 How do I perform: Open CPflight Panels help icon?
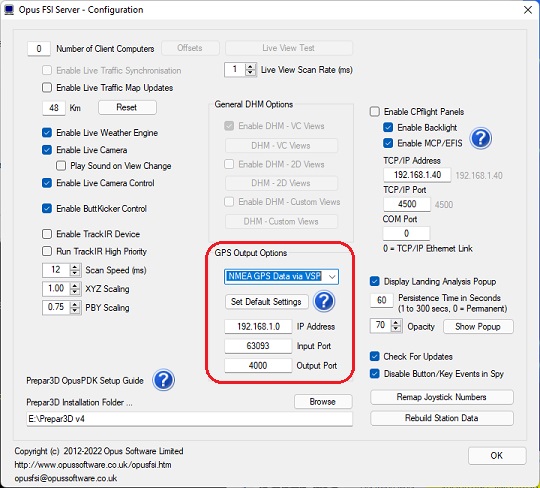click(481, 138)
